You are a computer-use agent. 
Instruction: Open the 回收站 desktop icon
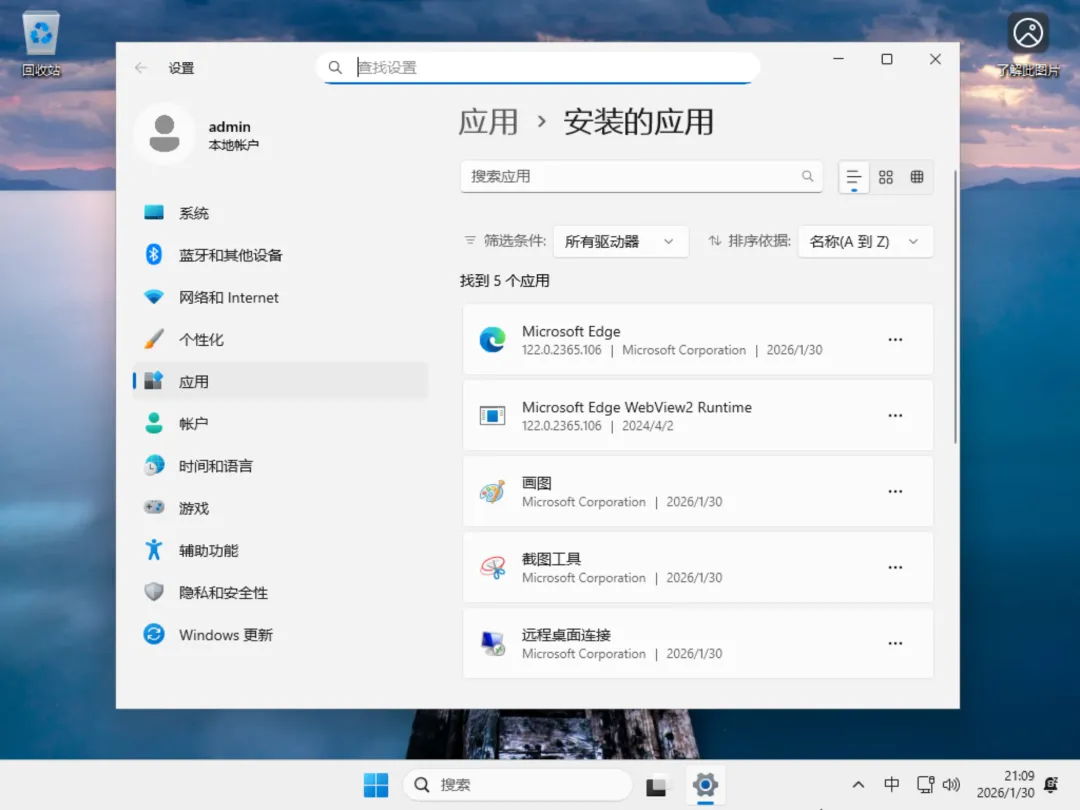41,43
